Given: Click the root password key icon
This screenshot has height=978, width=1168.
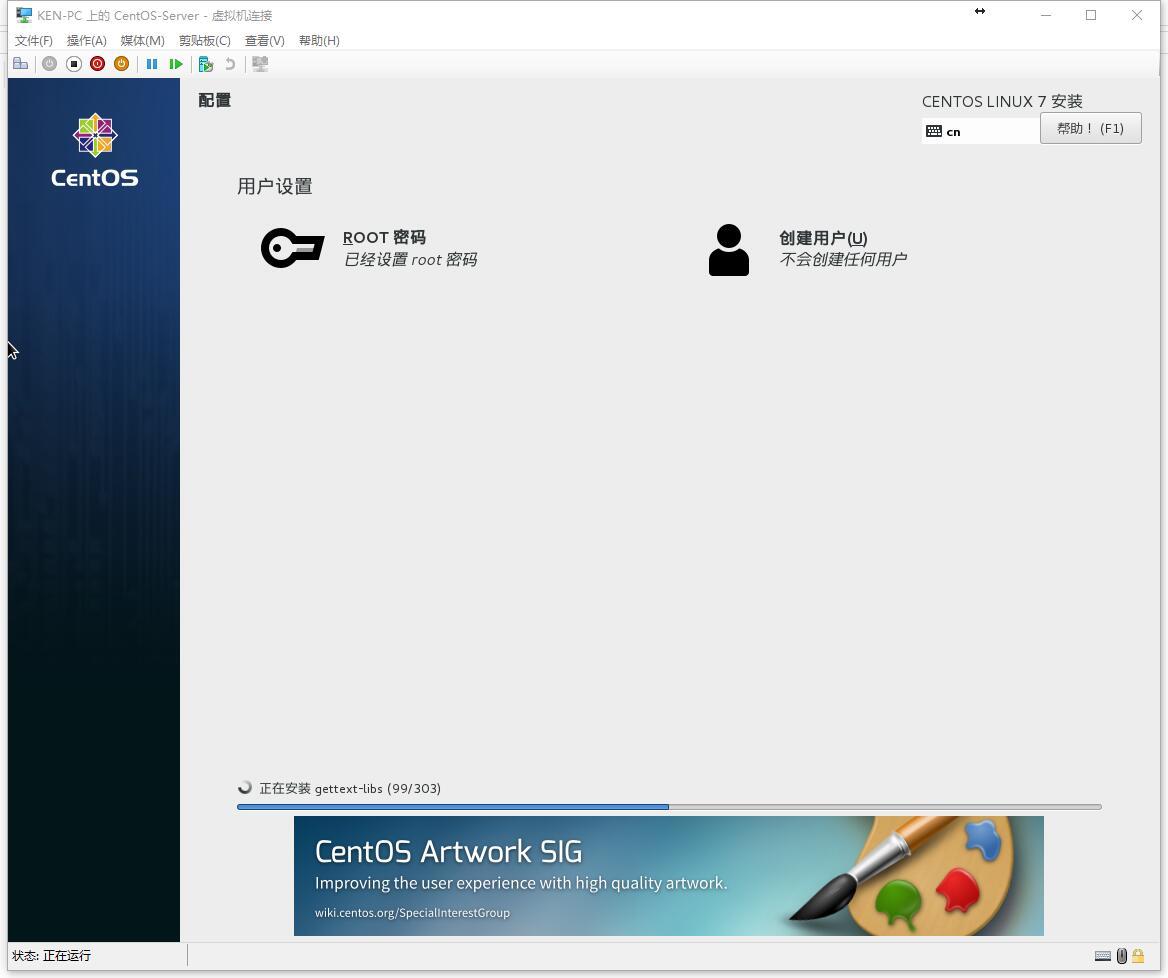Looking at the screenshot, I should (x=293, y=248).
